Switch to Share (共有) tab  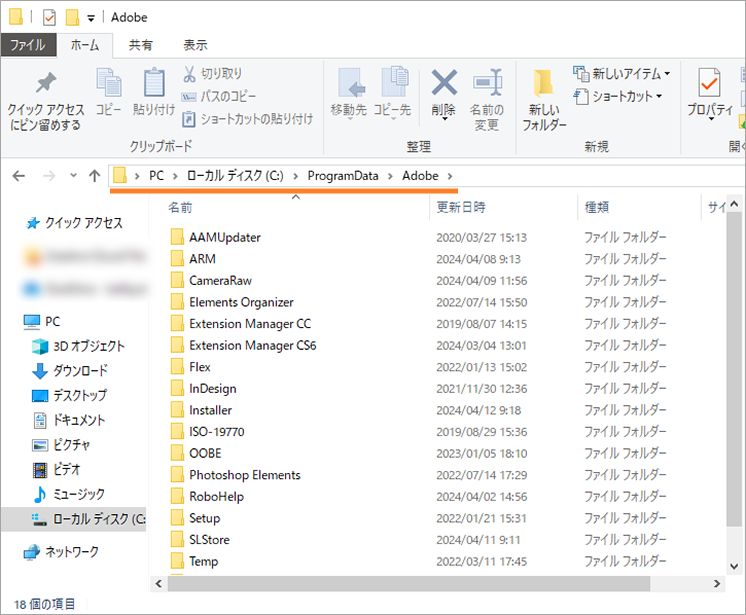pos(140,45)
